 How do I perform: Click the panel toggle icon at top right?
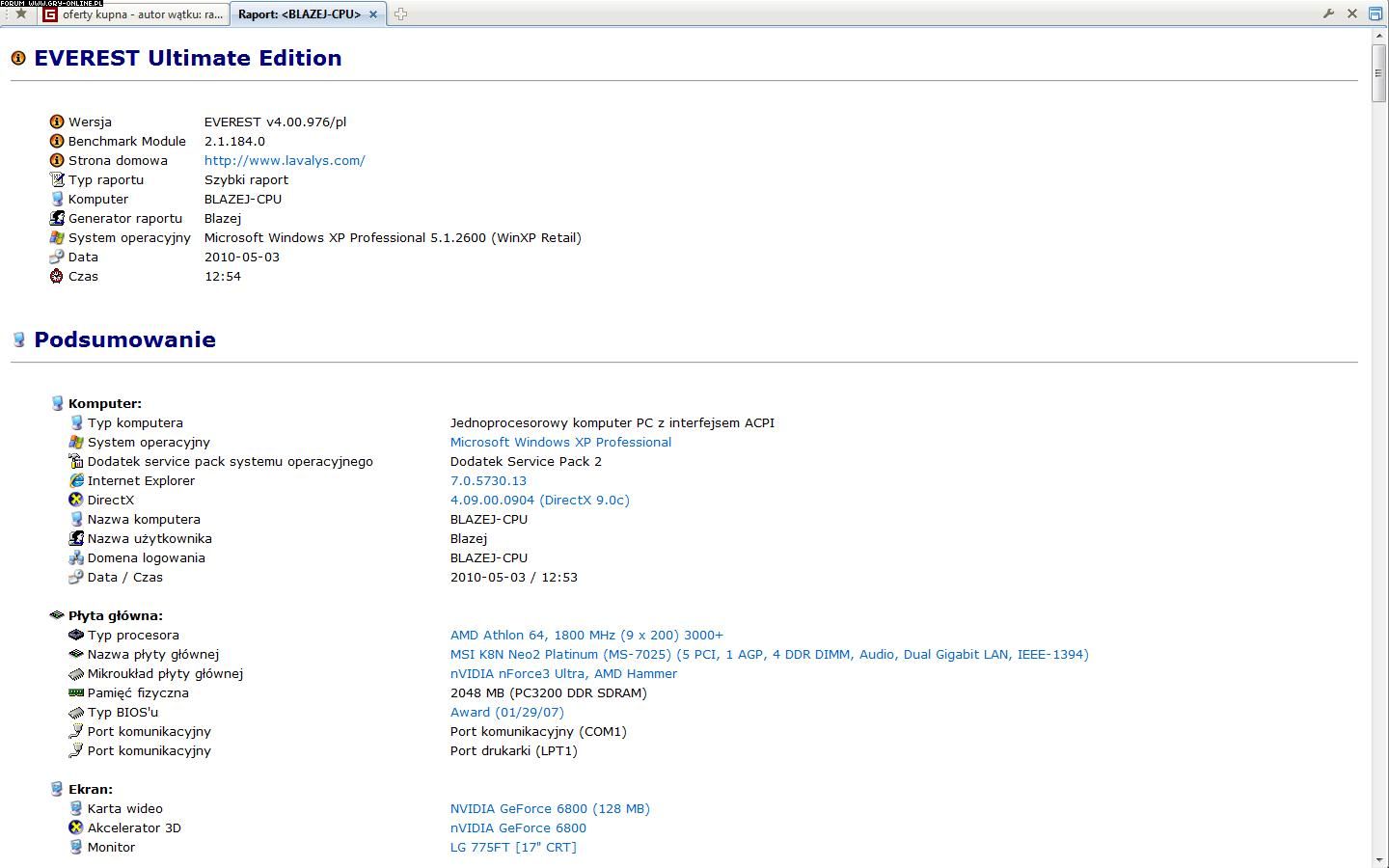[1375, 14]
